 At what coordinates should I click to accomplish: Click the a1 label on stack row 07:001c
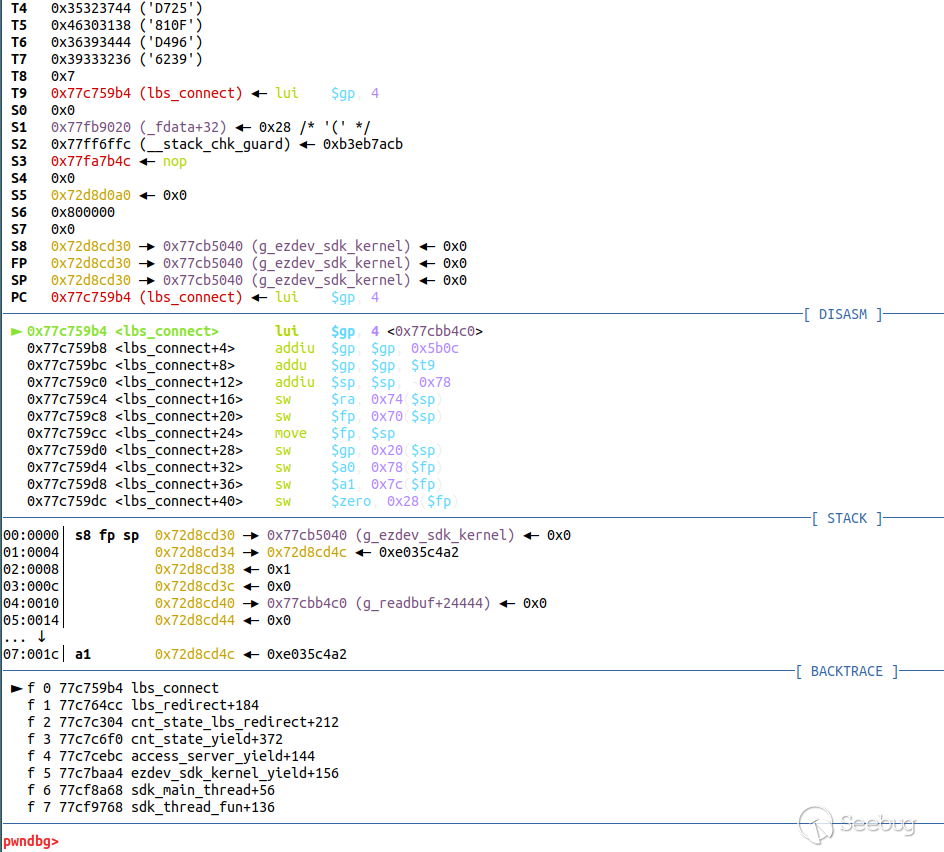coord(83,654)
